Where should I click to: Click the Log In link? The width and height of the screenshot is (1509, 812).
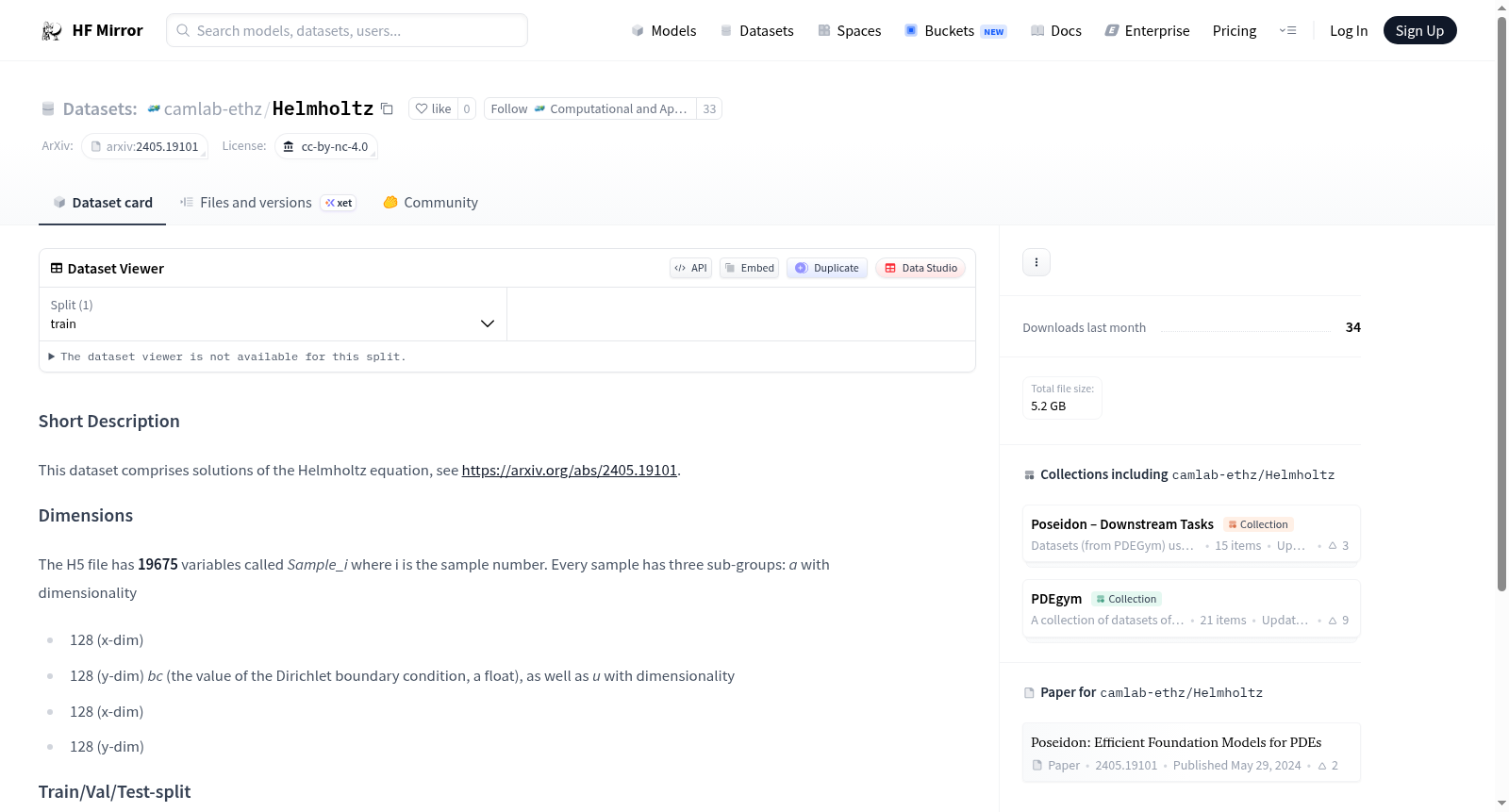tap(1349, 31)
